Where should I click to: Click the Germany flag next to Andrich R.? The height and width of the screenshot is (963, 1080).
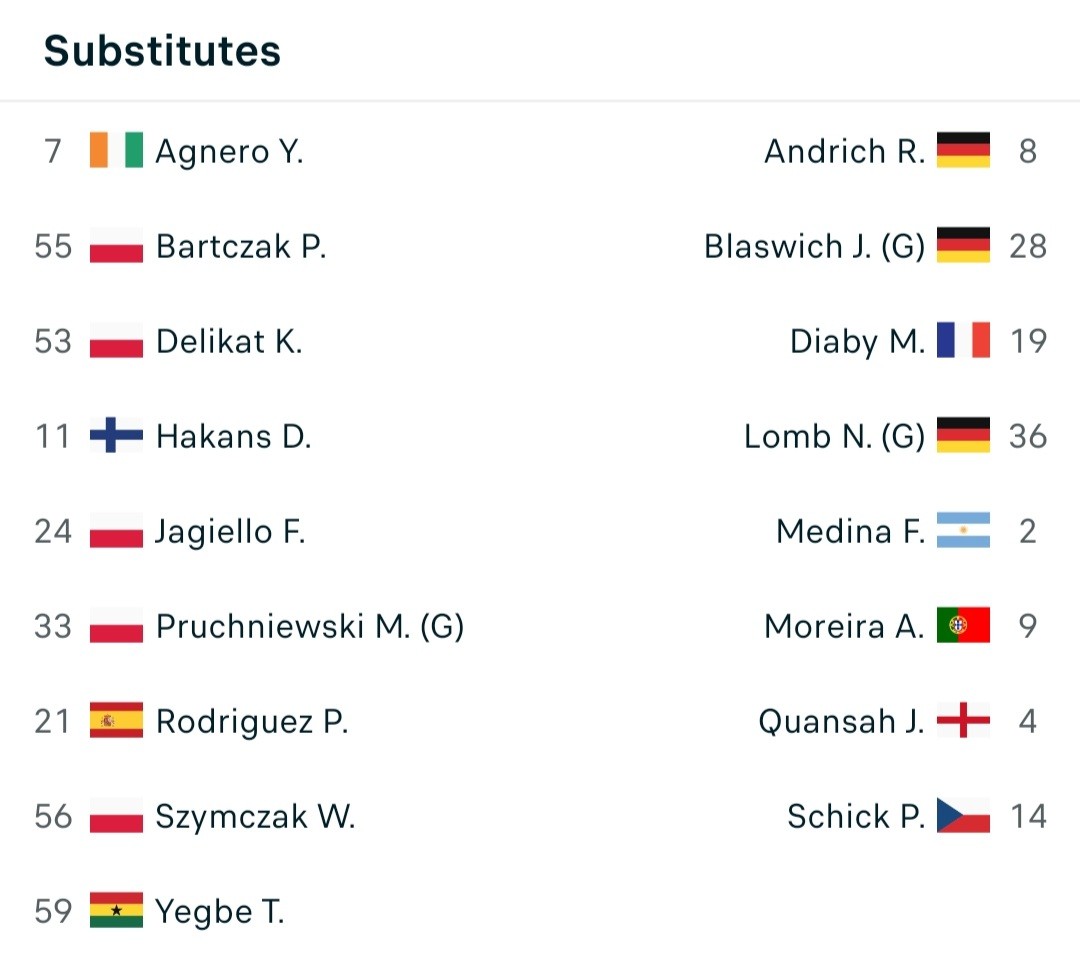pos(964,150)
